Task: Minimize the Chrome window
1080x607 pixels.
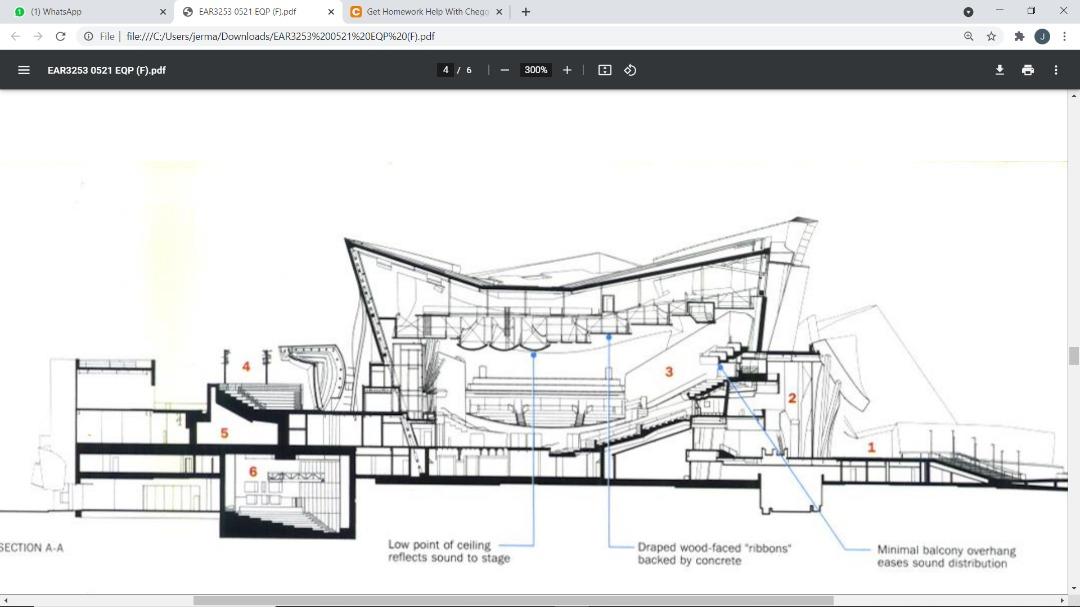Action: (x=999, y=11)
